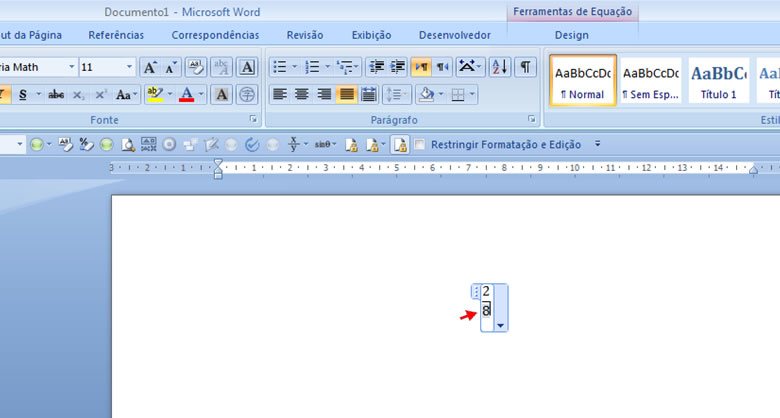This screenshot has height=418, width=780.
Task: Decrease paragraph indent
Action: click(x=377, y=67)
